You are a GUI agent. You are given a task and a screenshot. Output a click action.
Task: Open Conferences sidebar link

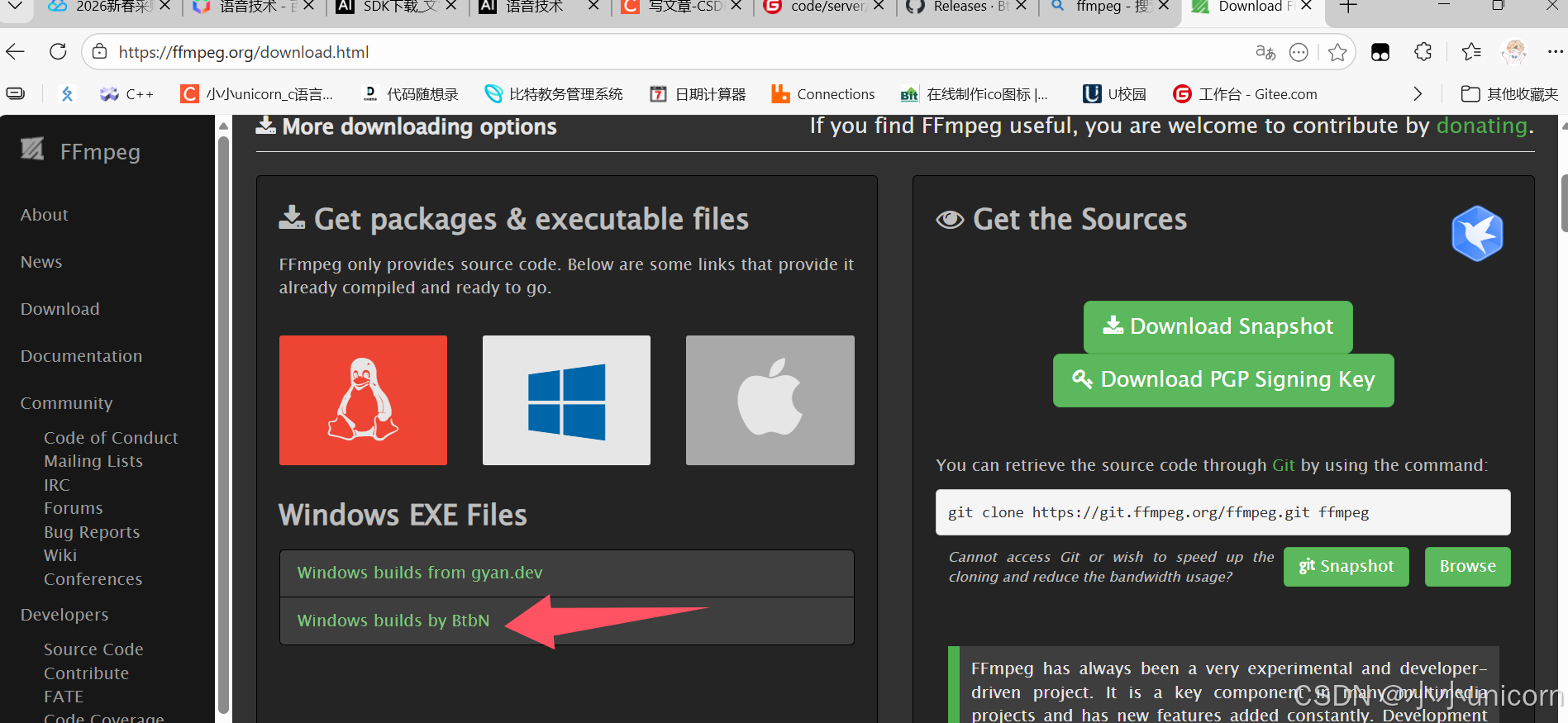coord(93,579)
